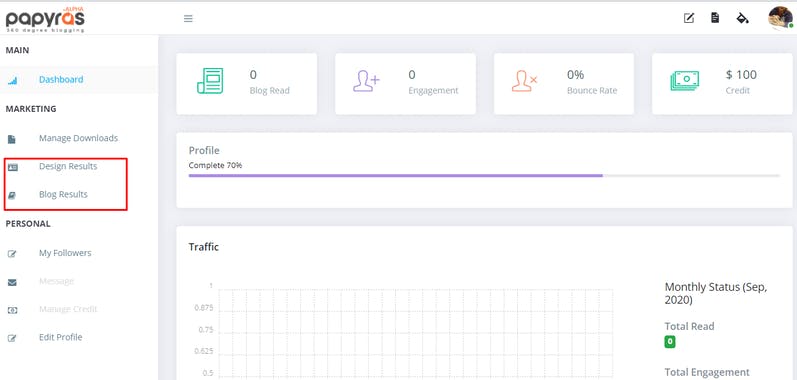The image size is (797, 380).
Task: Click the Blog Read label
Action: 269,90
